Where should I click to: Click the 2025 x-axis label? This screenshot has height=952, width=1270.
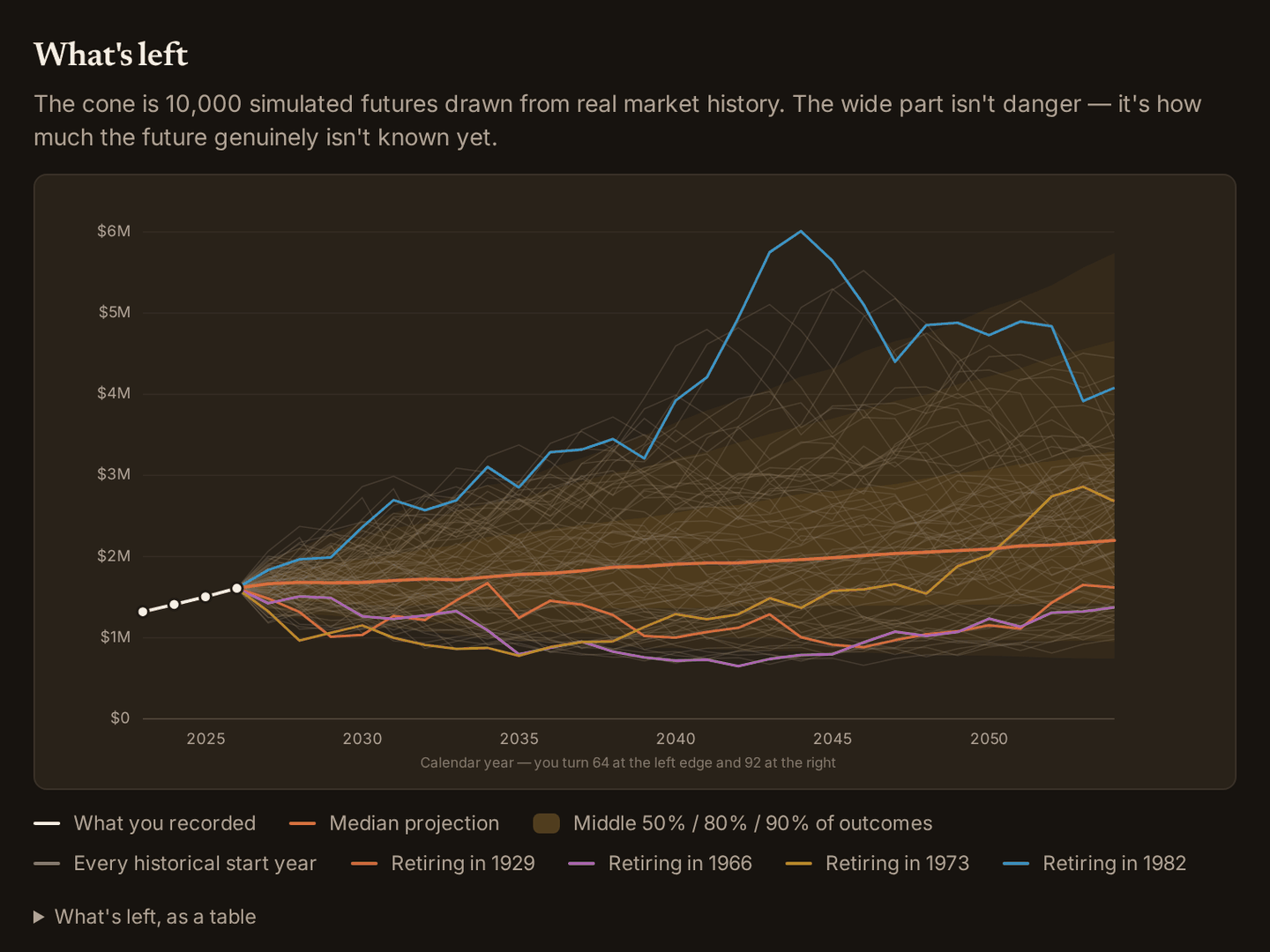(x=205, y=739)
